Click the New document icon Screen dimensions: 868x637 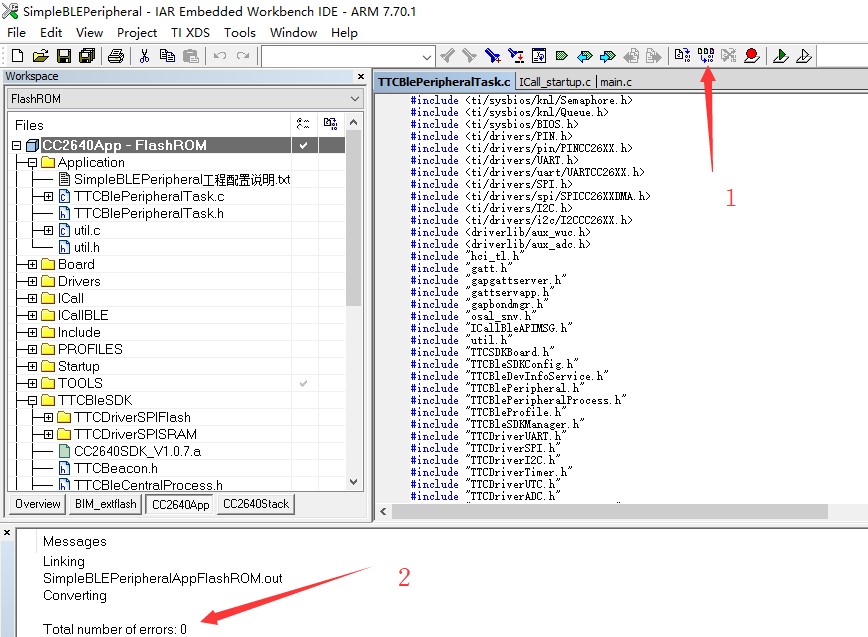click(x=17, y=56)
